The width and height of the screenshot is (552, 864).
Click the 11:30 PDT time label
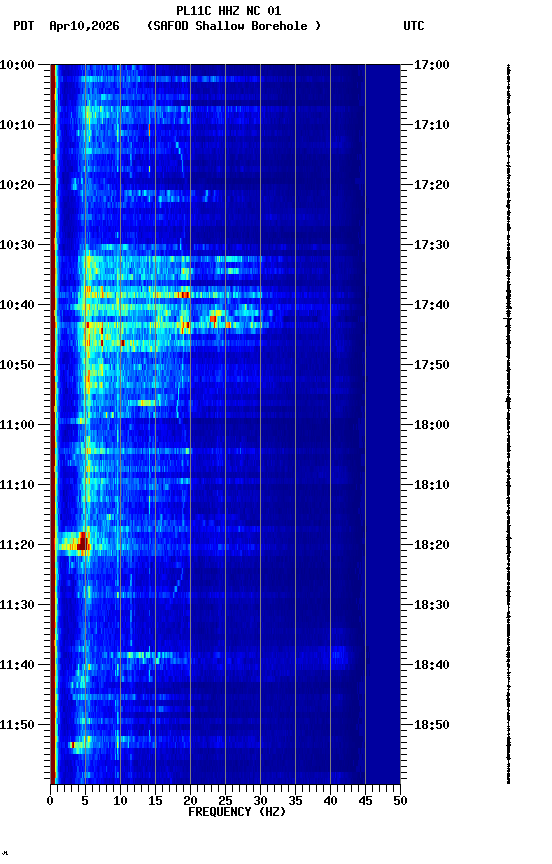(x=17, y=605)
